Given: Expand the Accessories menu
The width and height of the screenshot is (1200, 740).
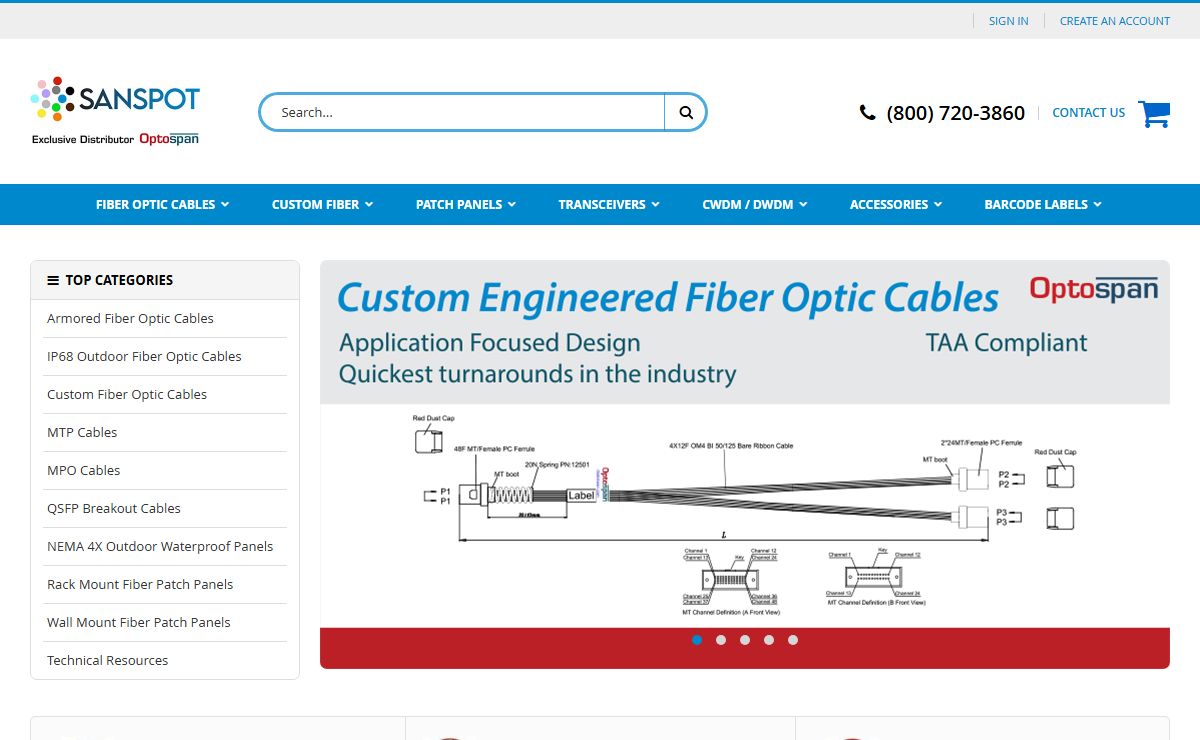Looking at the screenshot, I should point(896,204).
